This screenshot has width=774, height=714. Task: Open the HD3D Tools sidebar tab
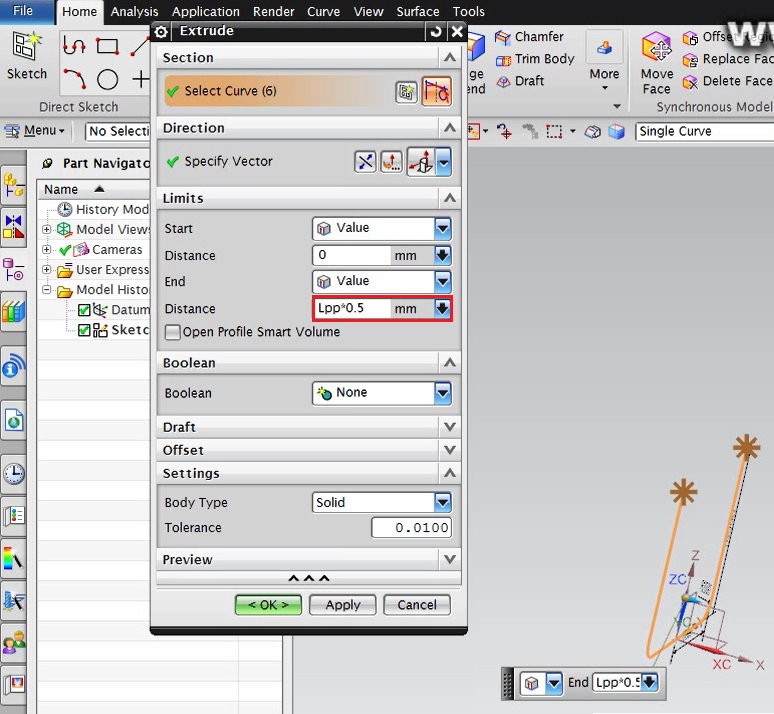pyautogui.click(x=13, y=368)
